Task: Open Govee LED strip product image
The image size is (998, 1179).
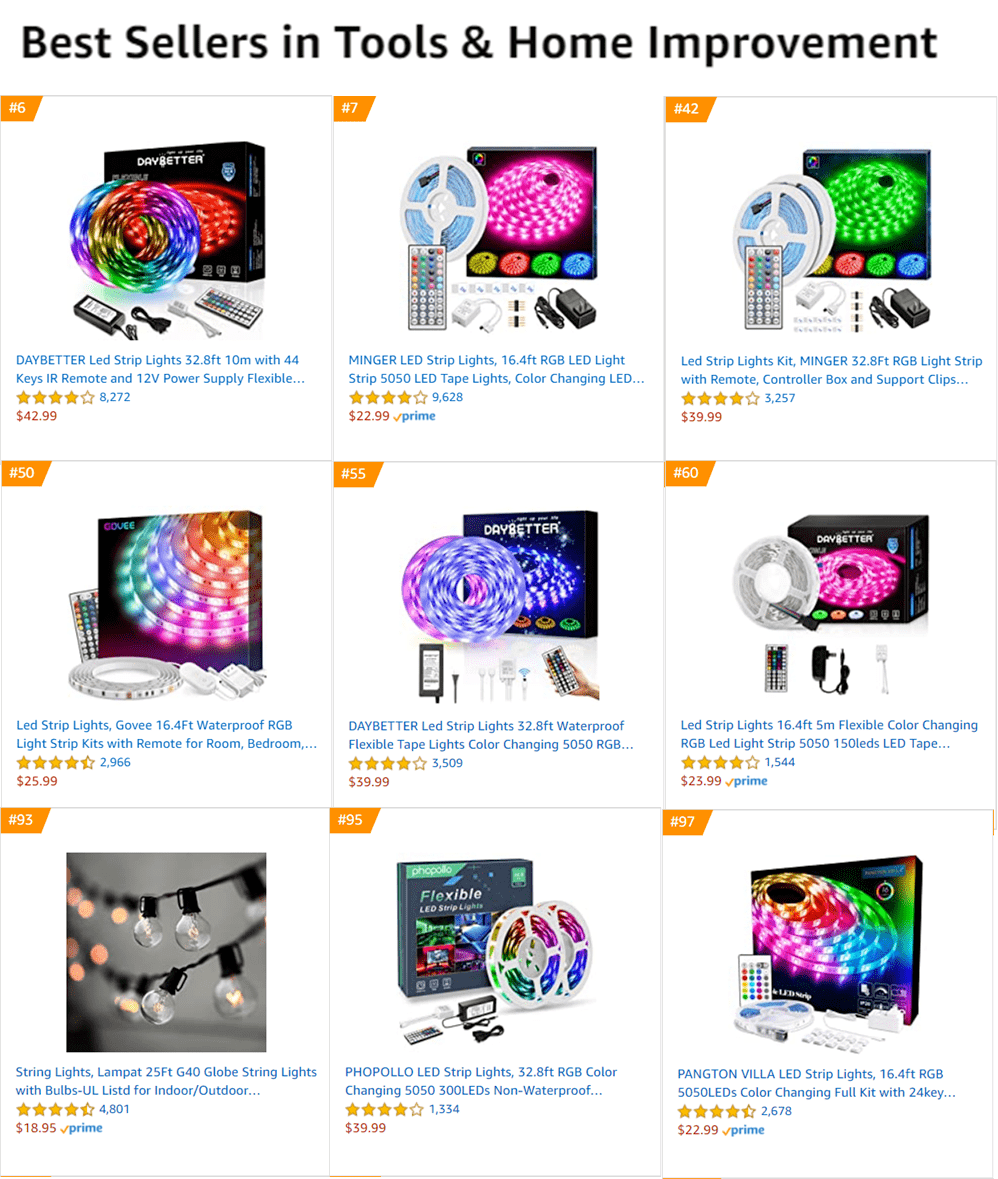Action: pyautogui.click(x=167, y=605)
